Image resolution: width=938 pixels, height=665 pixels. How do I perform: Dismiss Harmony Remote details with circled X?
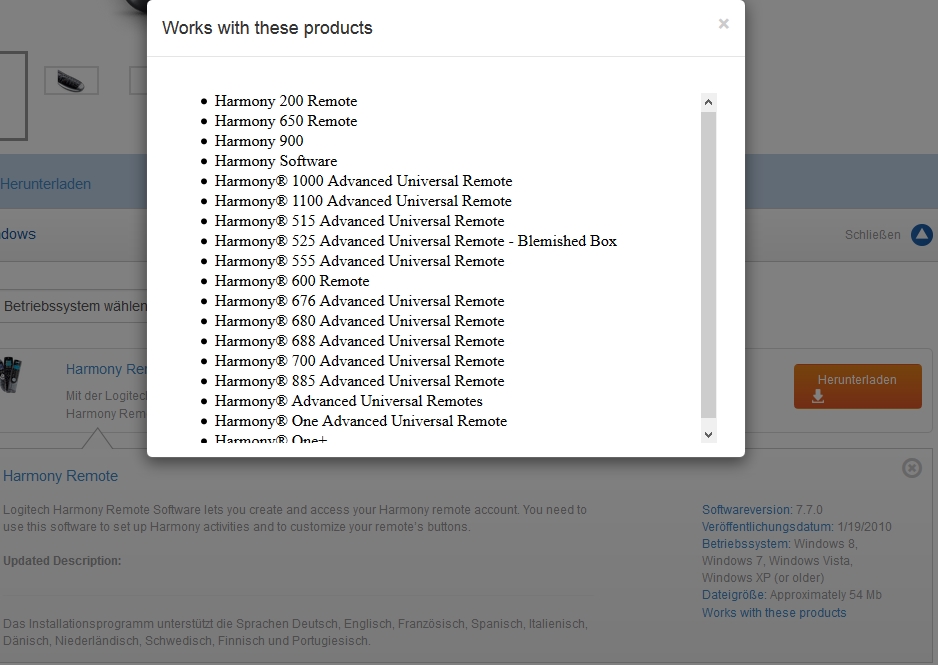912,468
